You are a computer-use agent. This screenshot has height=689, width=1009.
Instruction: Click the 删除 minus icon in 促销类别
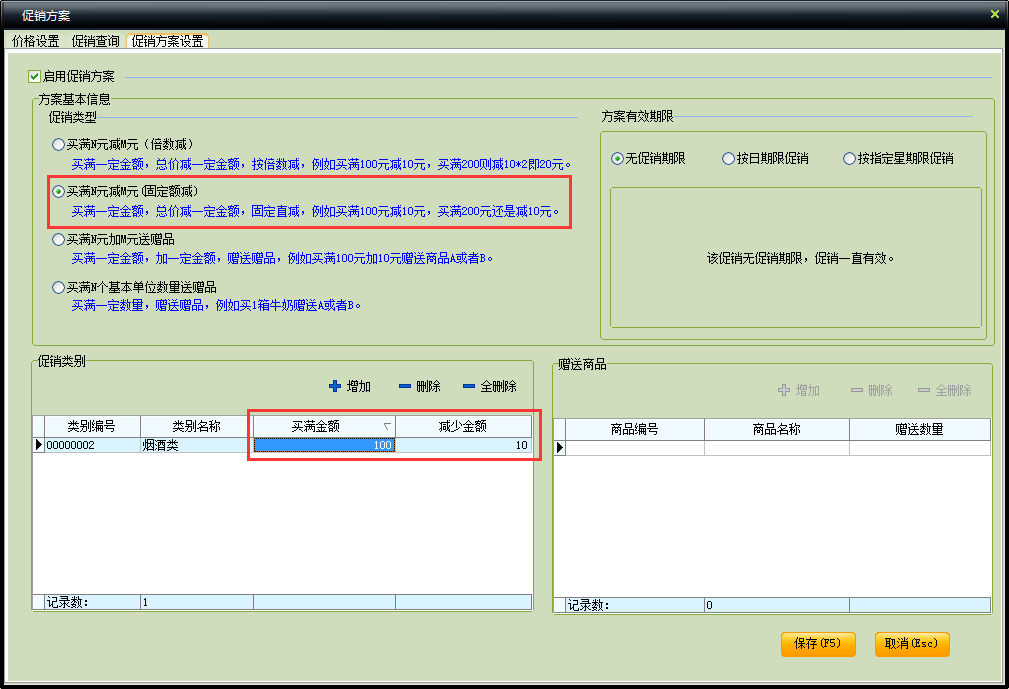(x=404, y=387)
